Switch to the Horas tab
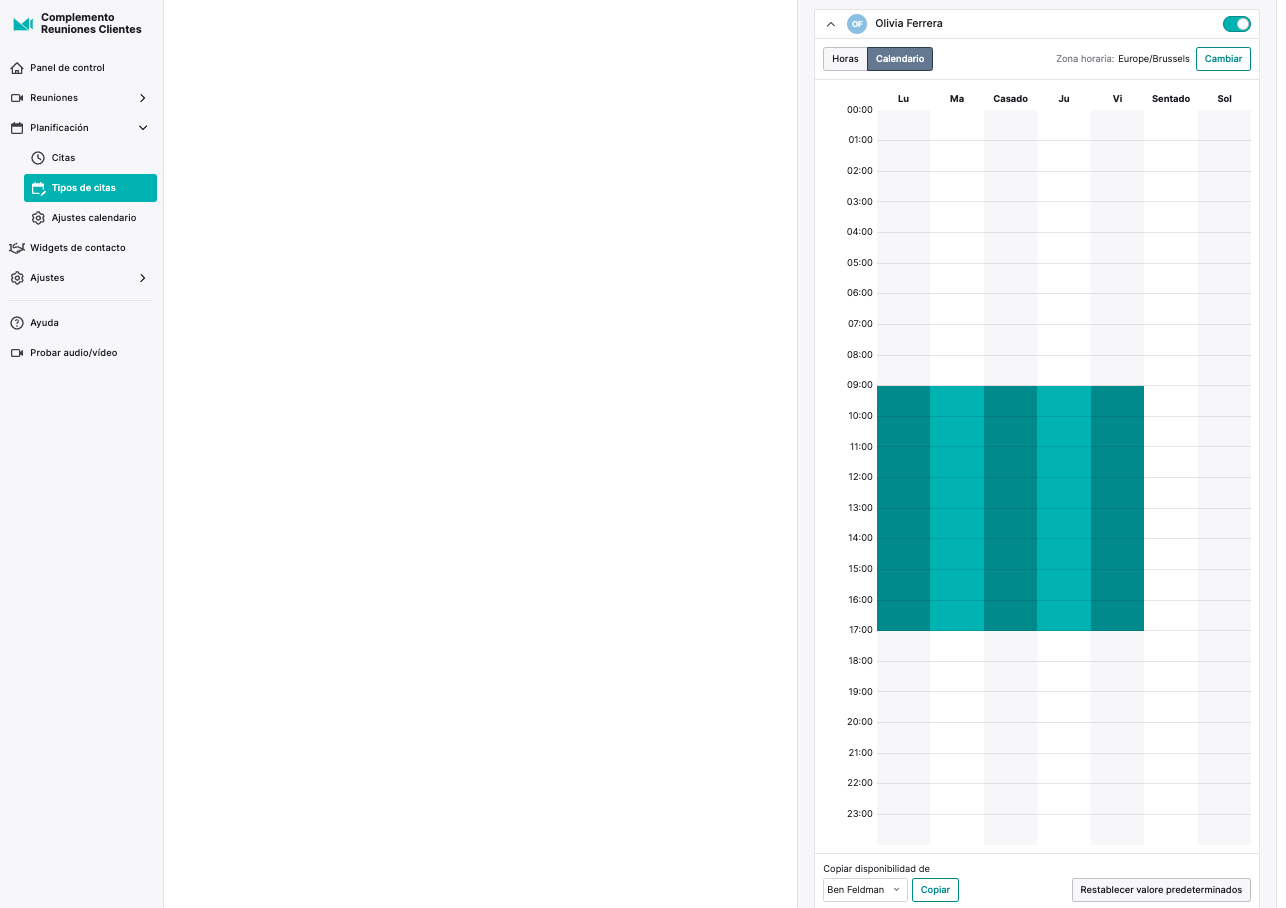The height and width of the screenshot is (908, 1286). (845, 59)
